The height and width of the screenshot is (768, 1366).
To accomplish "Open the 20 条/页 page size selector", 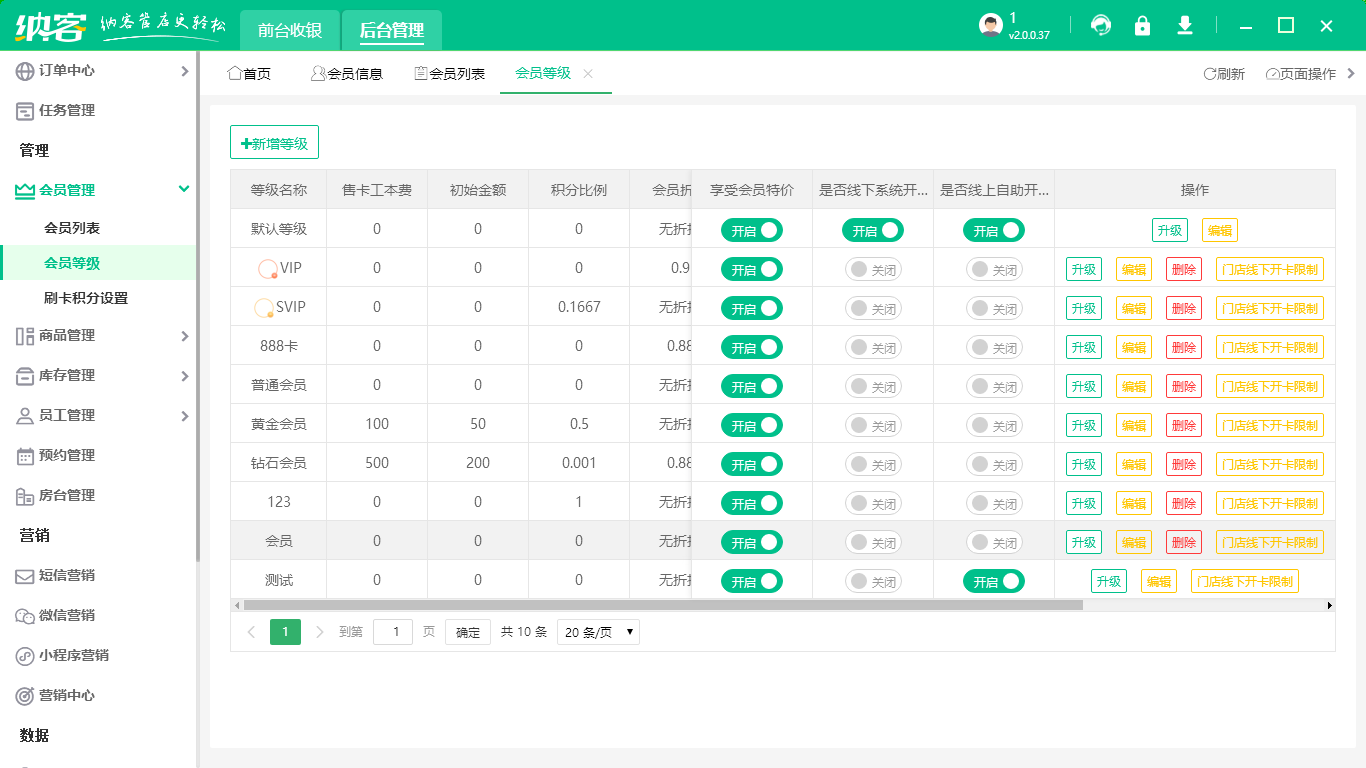I will [x=597, y=631].
